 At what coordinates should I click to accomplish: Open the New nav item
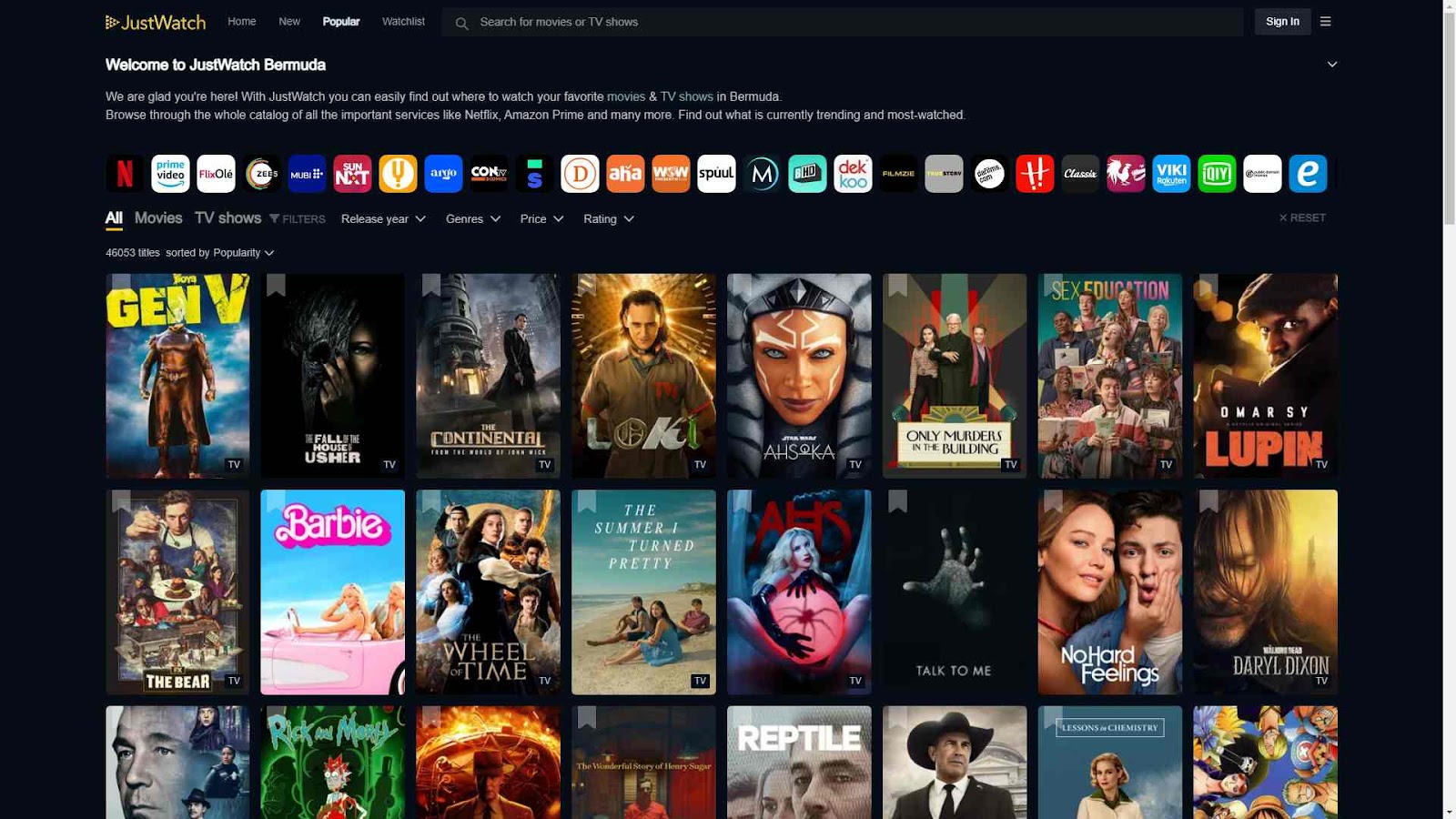289,22
